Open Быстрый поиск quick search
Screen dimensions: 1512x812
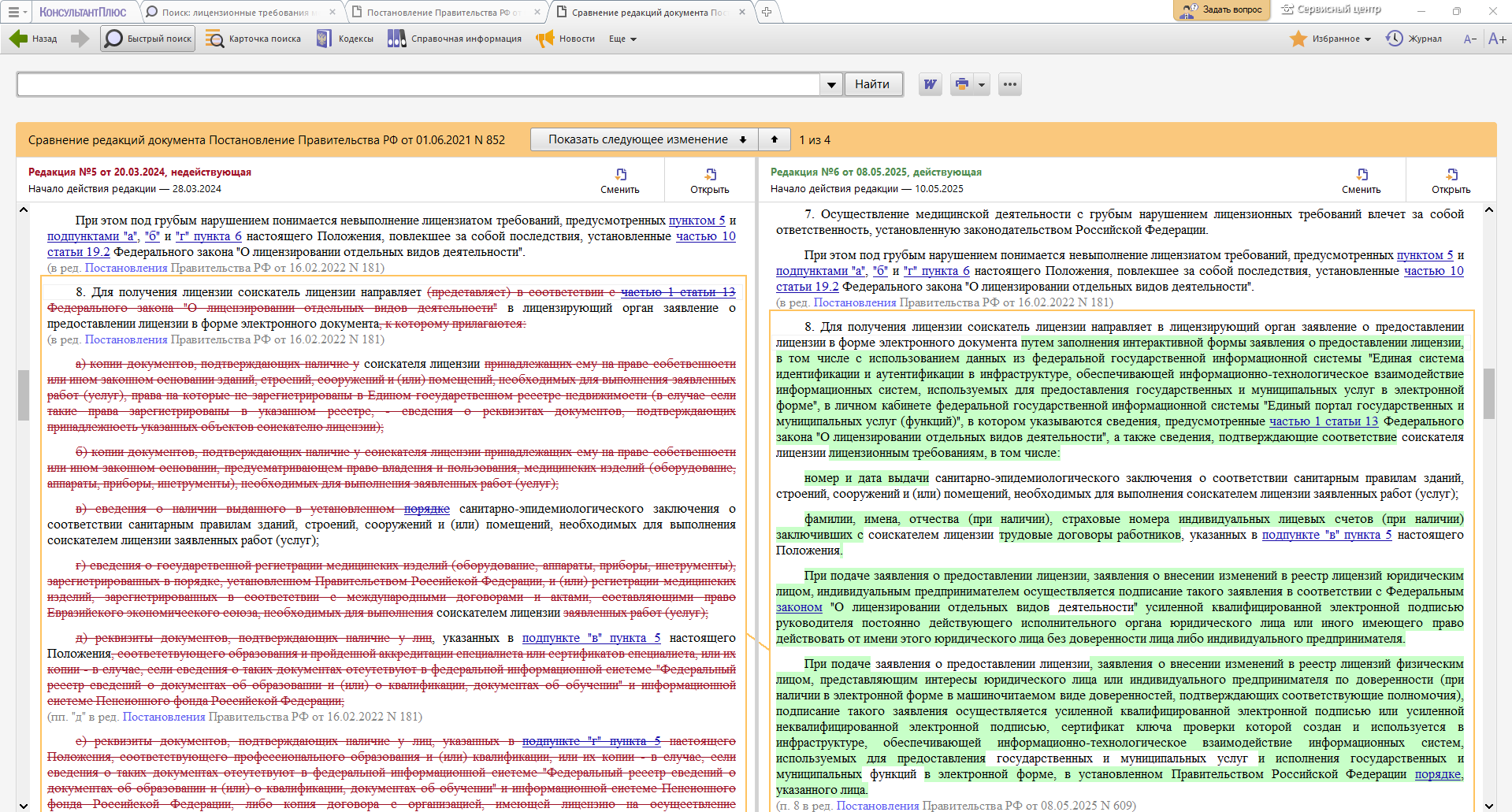coord(148,39)
